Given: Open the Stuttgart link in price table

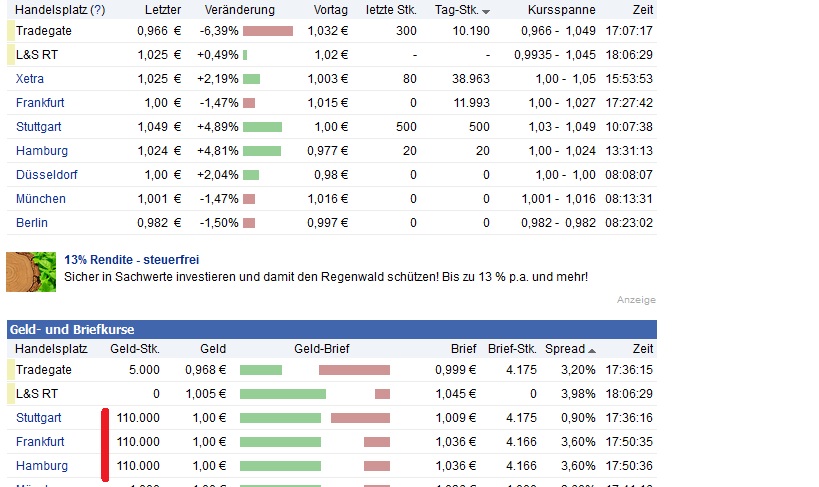Looking at the screenshot, I should coord(39,127).
